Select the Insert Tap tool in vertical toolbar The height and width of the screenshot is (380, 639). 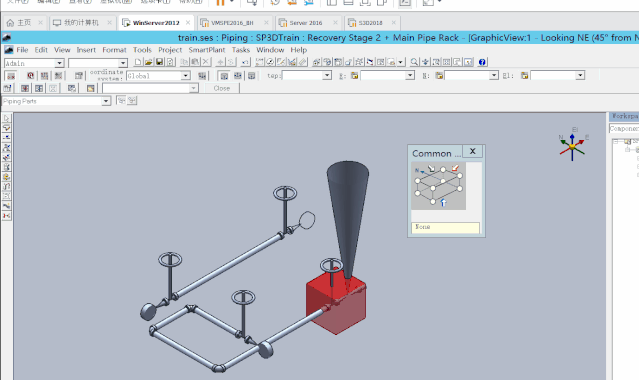tap(7, 157)
